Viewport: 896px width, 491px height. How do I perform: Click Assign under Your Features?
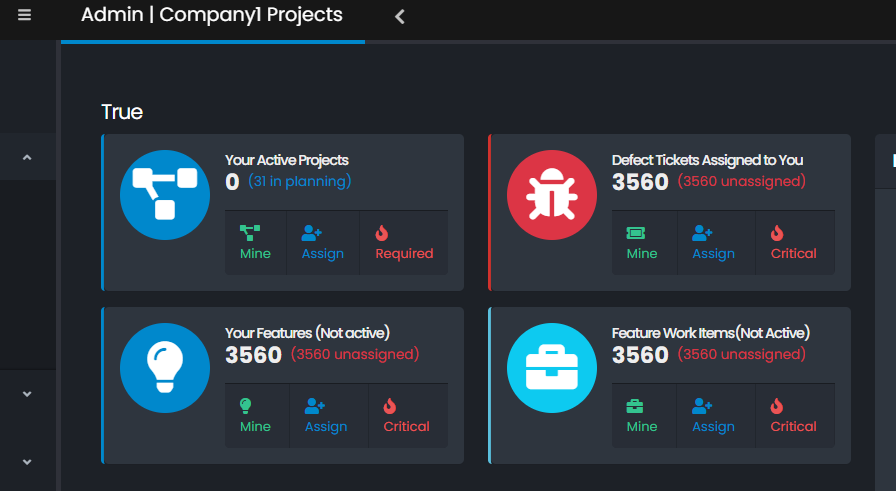click(x=326, y=416)
